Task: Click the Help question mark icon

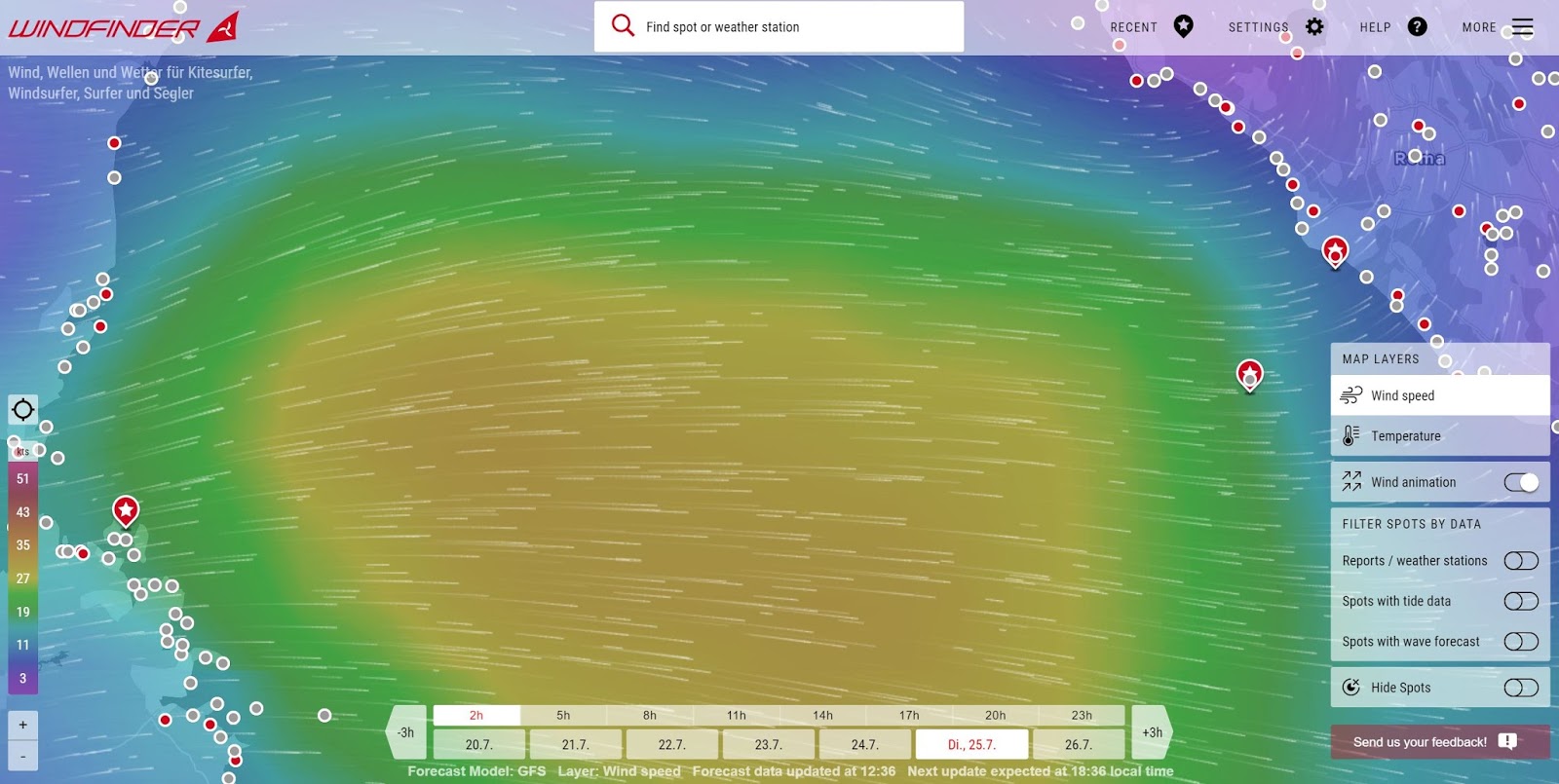Action: click(x=1418, y=26)
